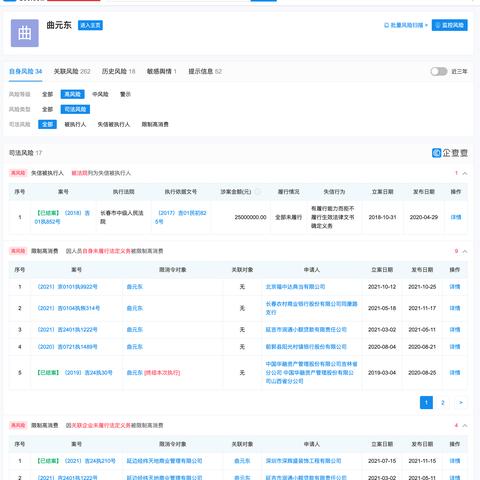Select 限制高消费 judicial risk filter
Image resolution: width=480 pixels, height=480 pixels.
(x=155, y=124)
